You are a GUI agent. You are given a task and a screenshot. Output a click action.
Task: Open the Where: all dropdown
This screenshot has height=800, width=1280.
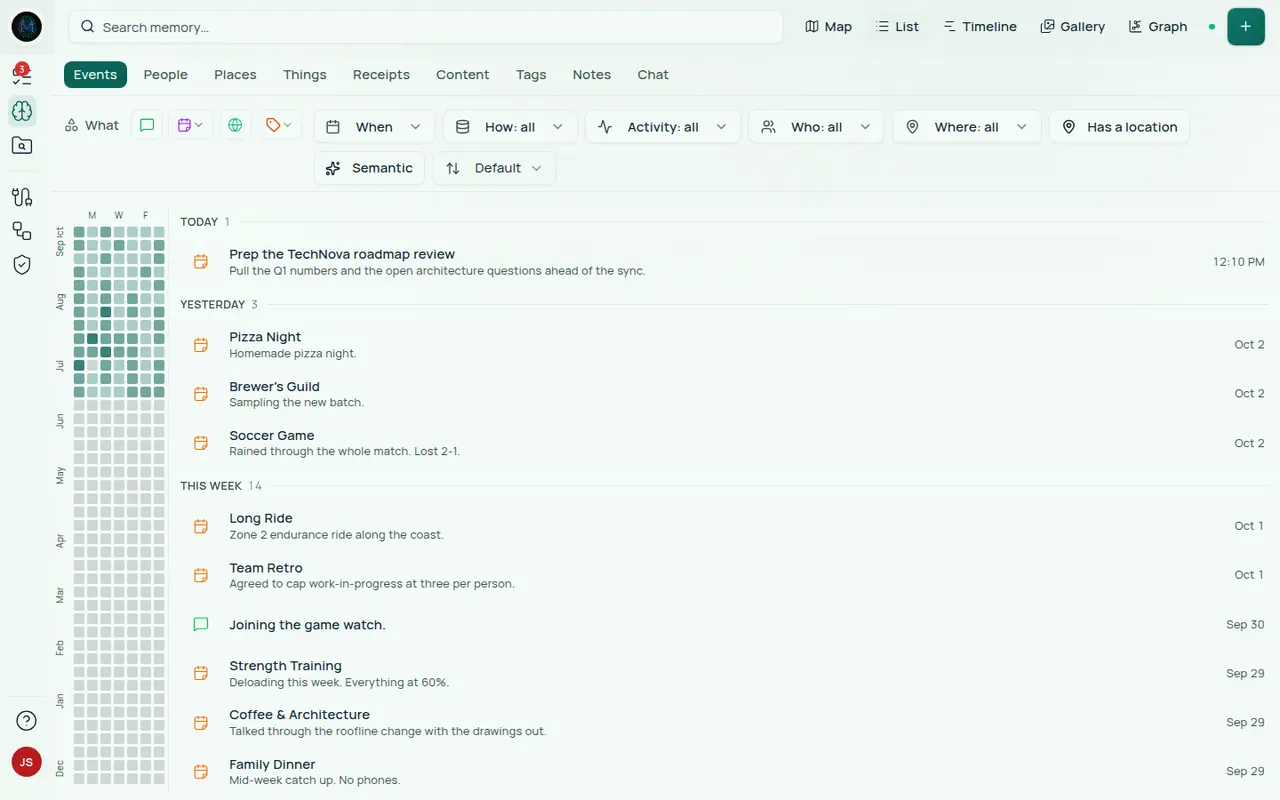coord(967,127)
